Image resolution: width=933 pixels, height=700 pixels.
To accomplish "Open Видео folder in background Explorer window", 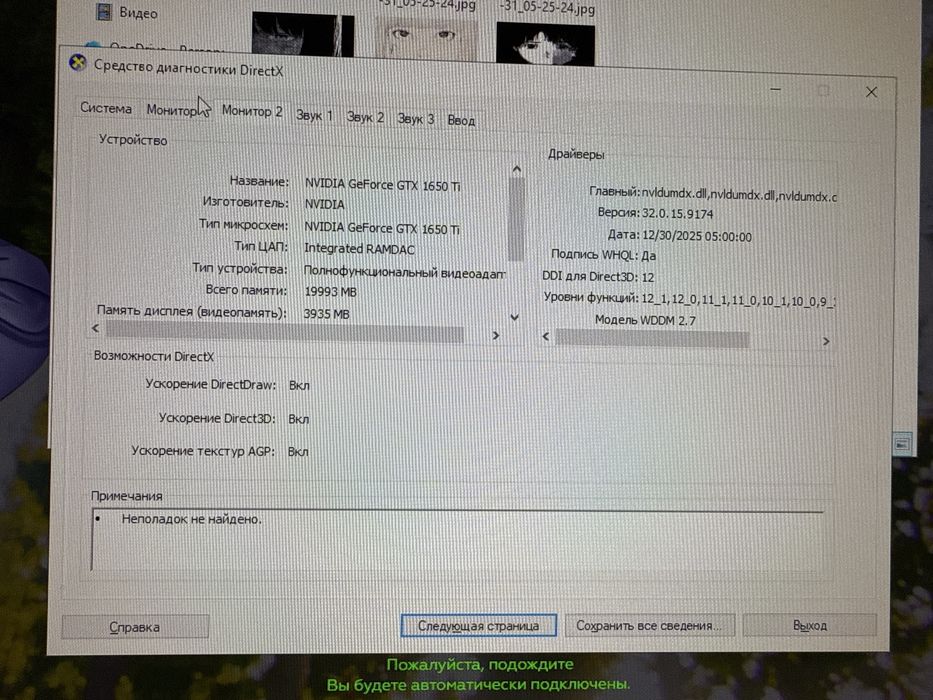I will [127, 12].
